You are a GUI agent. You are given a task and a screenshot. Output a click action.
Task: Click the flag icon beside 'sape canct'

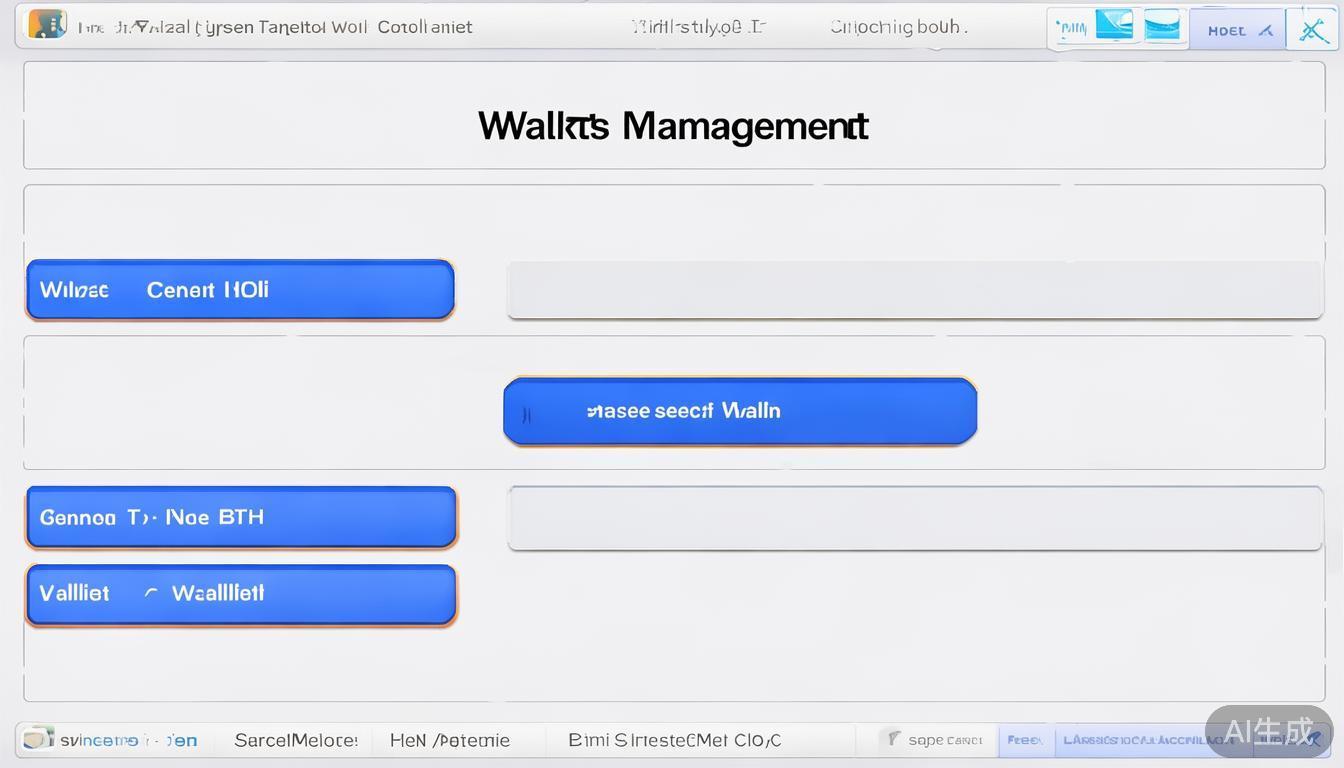(893, 739)
